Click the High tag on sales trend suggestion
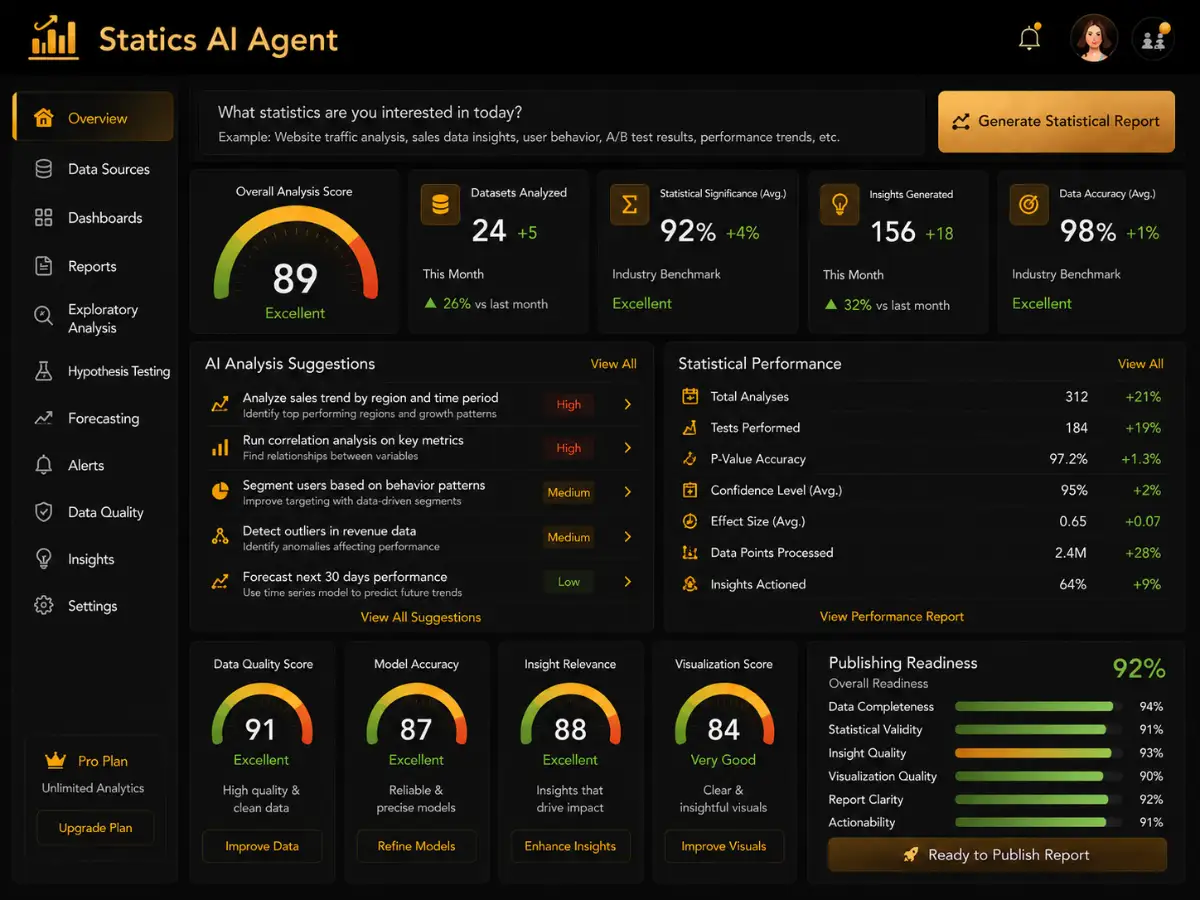 (569, 404)
